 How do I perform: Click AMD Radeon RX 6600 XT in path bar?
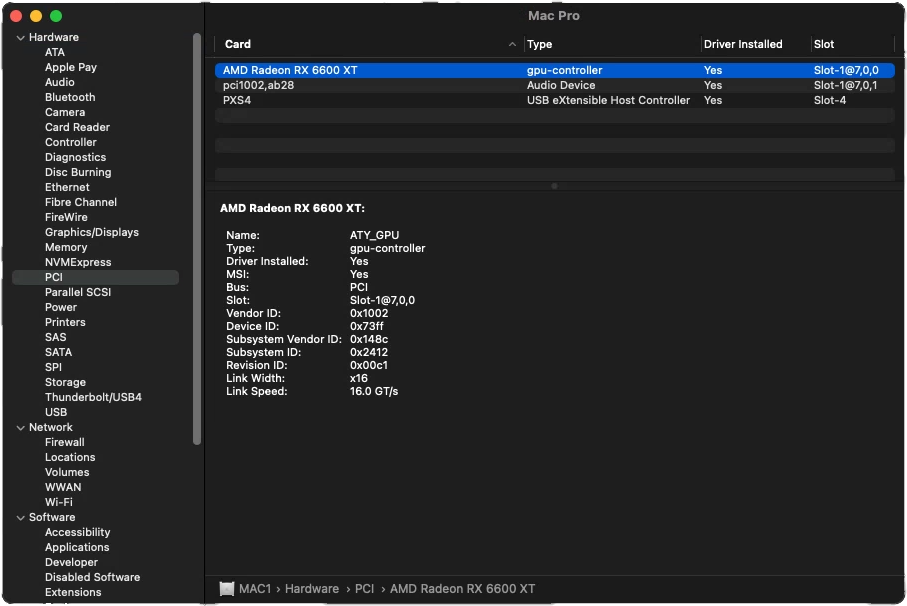(x=462, y=589)
